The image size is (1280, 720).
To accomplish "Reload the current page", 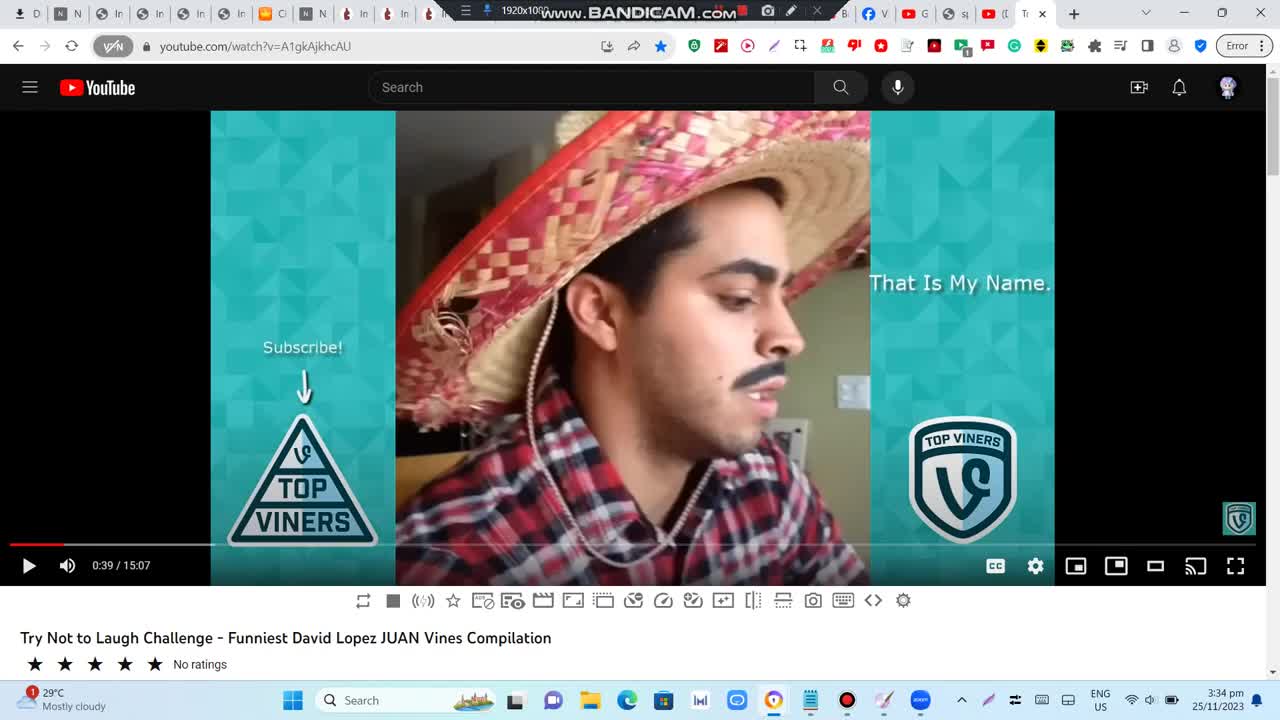I will point(72,46).
